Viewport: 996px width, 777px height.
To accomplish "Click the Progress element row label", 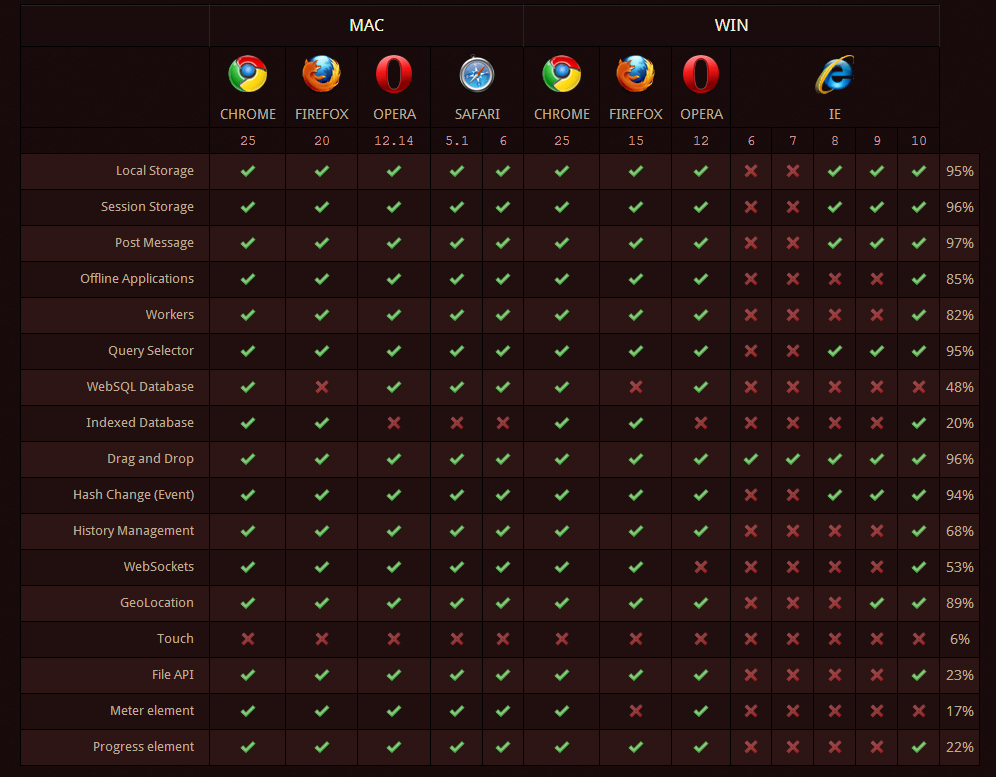I will (x=143, y=747).
